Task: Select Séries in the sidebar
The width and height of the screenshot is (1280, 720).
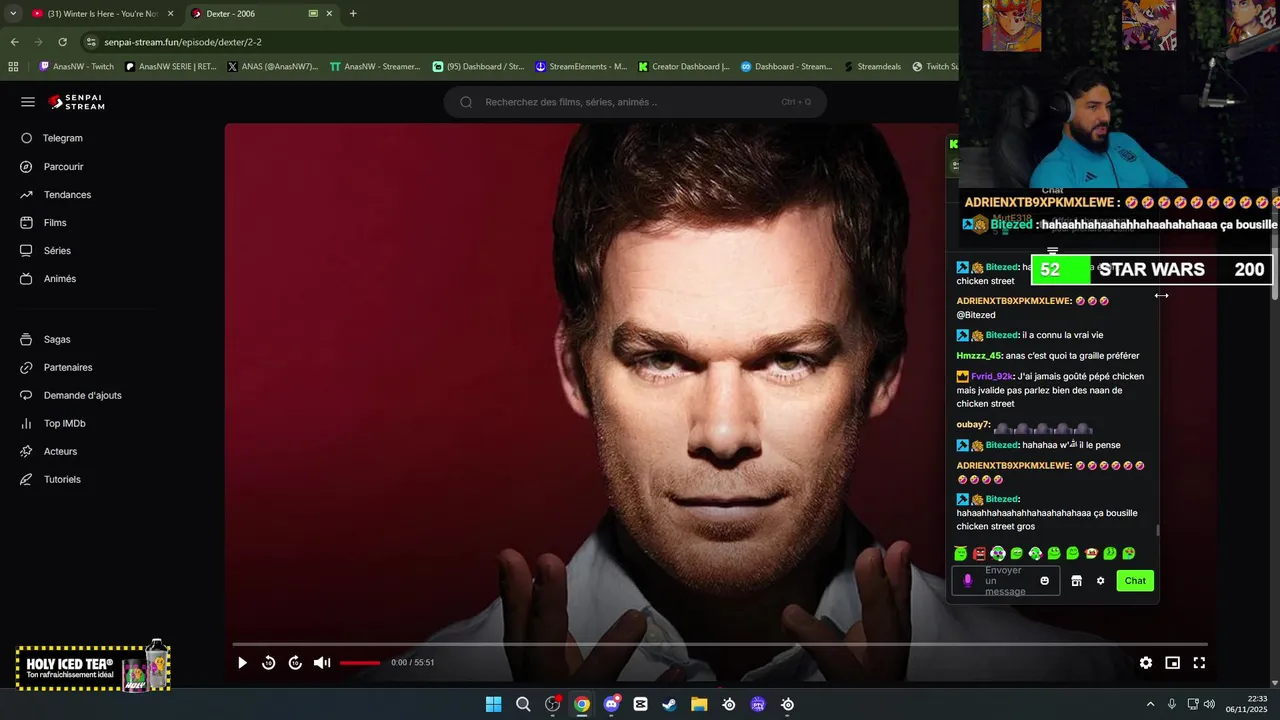Action: (x=46, y=251)
